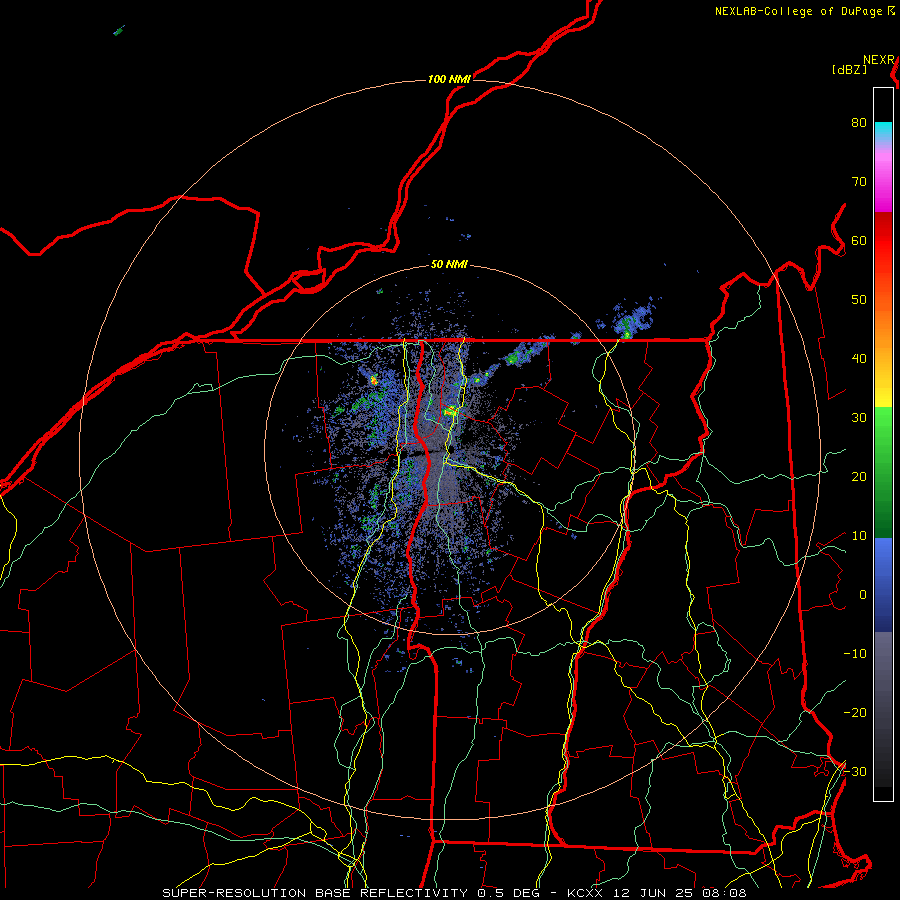Click the "50 NMI" range ring label

[449, 265]
